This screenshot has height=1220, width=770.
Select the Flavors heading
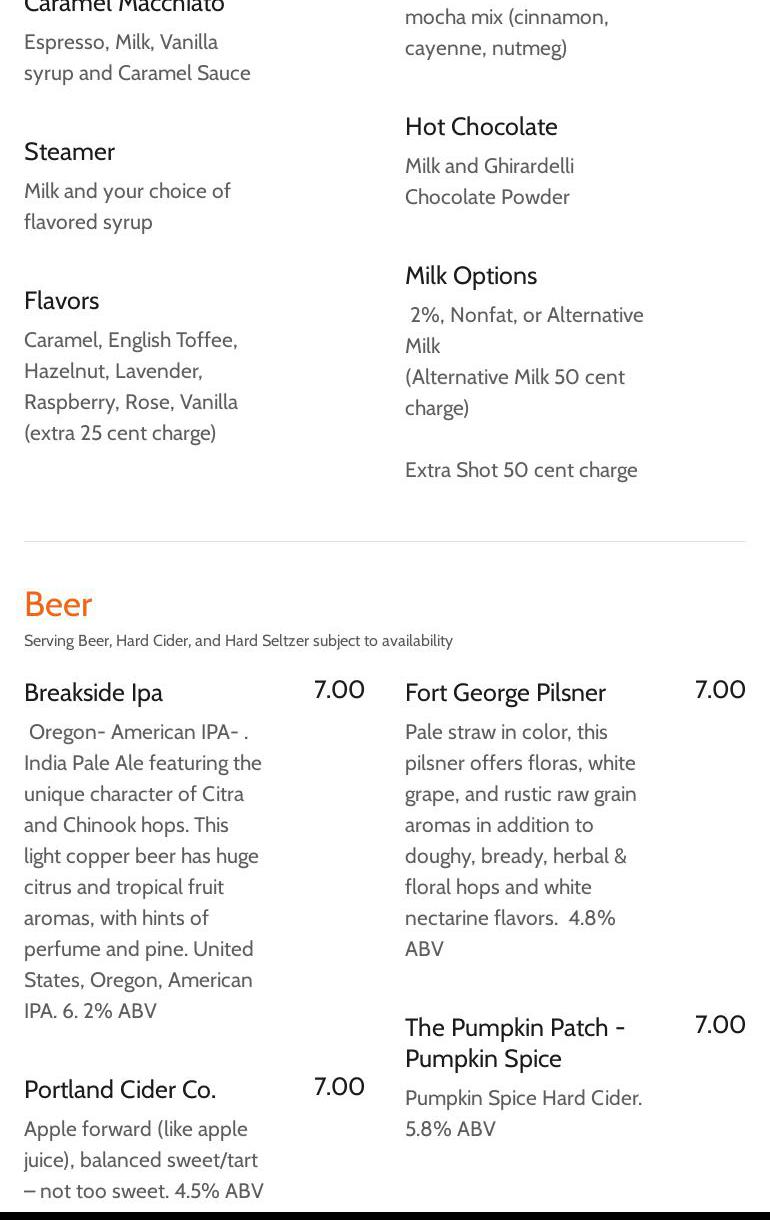click(x=61, y=301)
